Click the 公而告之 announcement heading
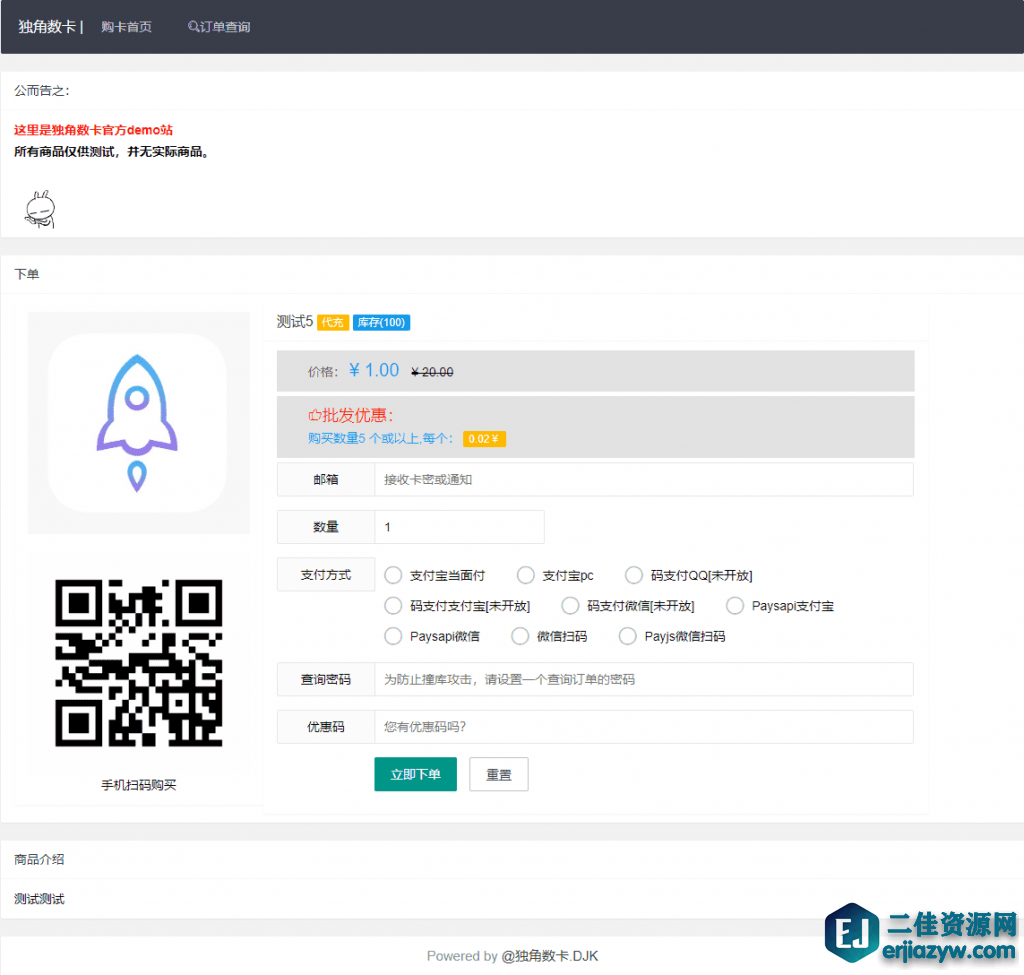The height and width of the screenshot is (975, 1024). tap(41, 91)
